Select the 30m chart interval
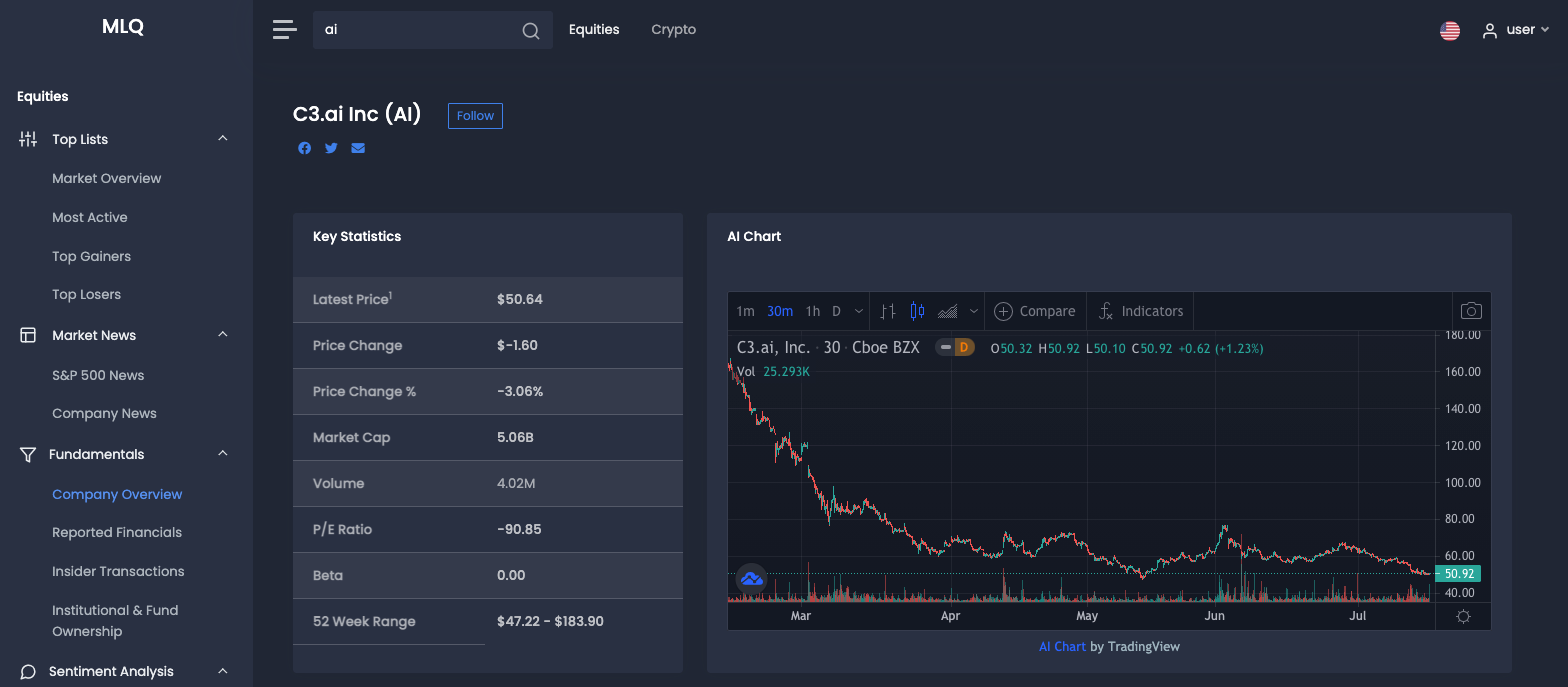 780,311
